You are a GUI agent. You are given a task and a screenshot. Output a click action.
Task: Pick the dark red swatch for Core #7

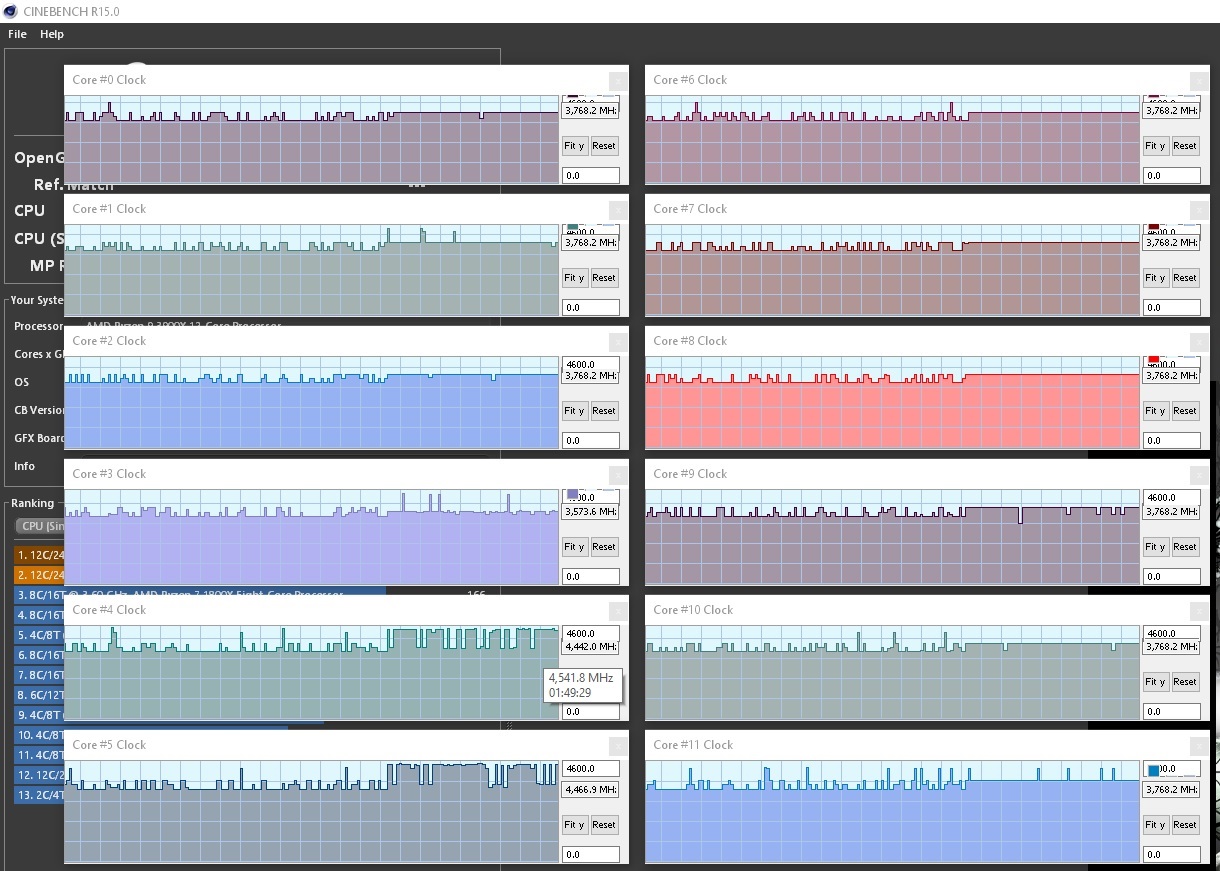point(1154,227)
